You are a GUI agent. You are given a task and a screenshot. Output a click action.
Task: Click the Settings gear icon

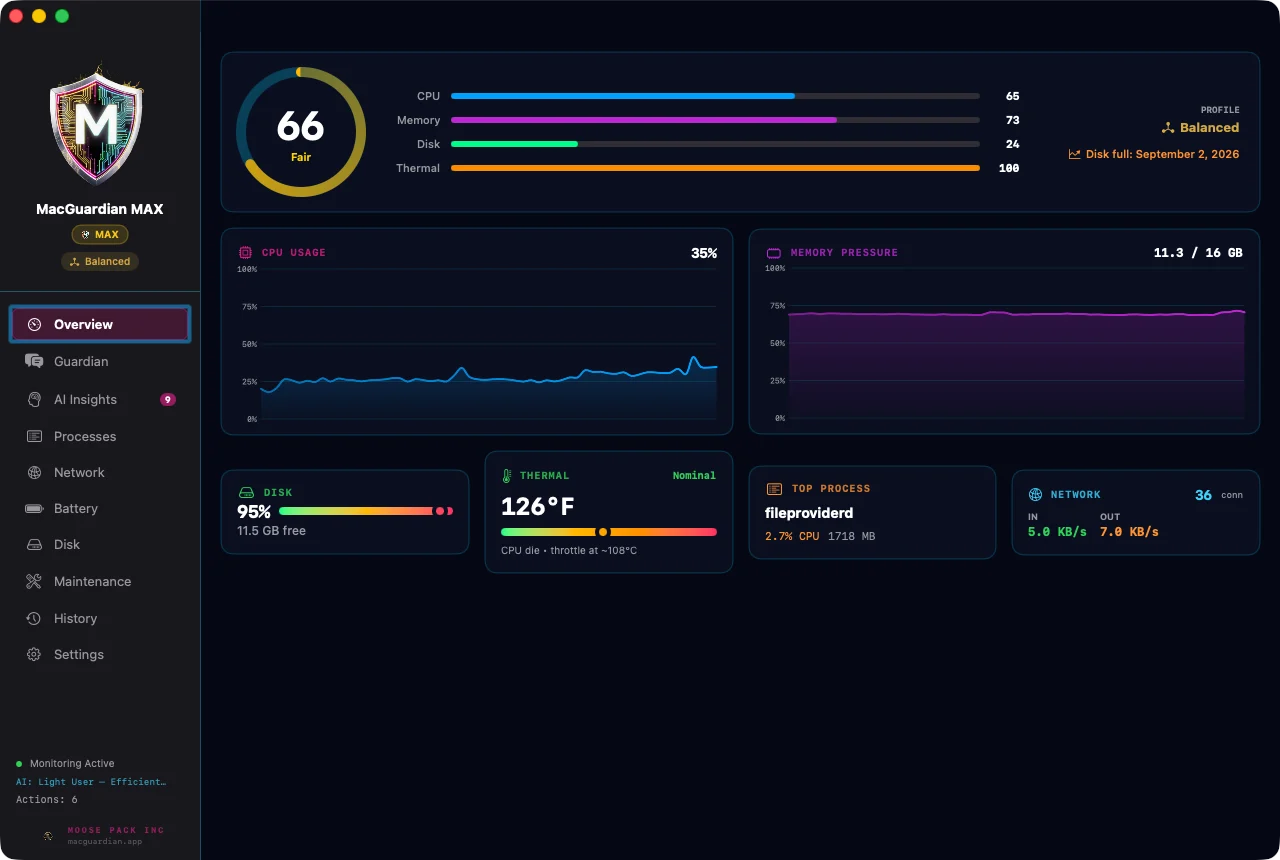click(x=34, y=654)
